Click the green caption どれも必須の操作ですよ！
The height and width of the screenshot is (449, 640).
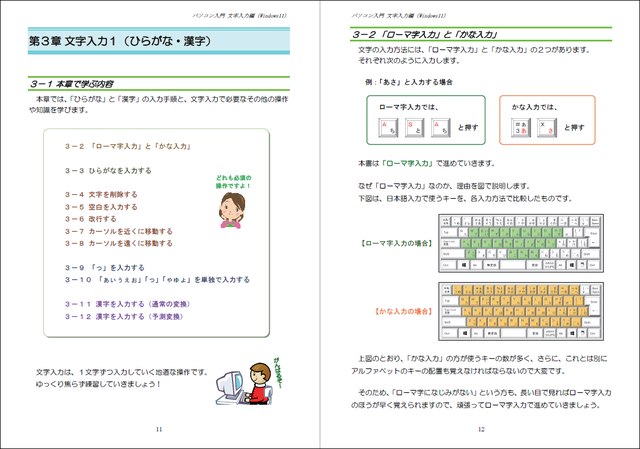tap(233, 182)
